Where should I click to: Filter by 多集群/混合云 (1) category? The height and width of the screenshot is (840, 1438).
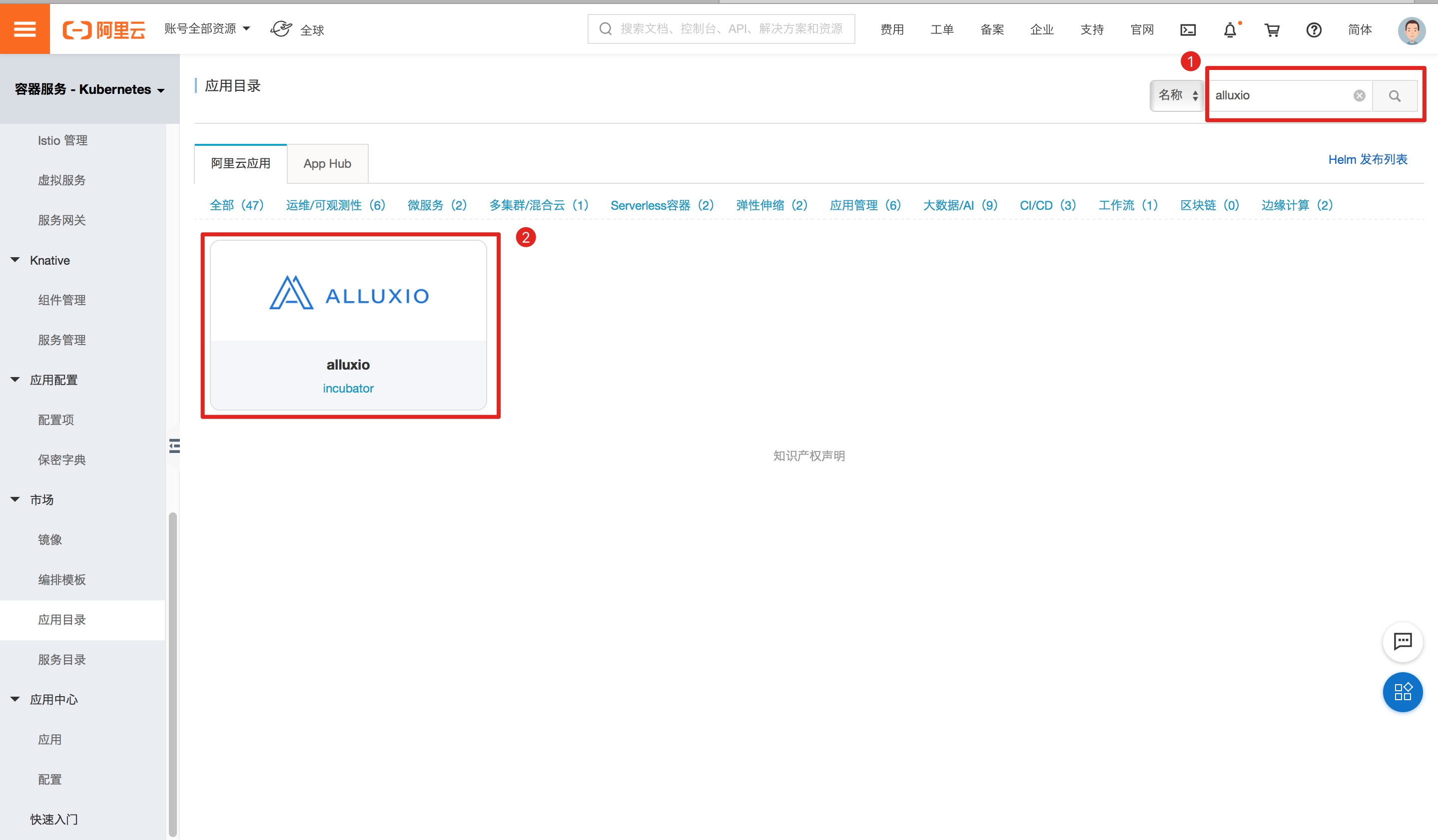click(539, 205)
